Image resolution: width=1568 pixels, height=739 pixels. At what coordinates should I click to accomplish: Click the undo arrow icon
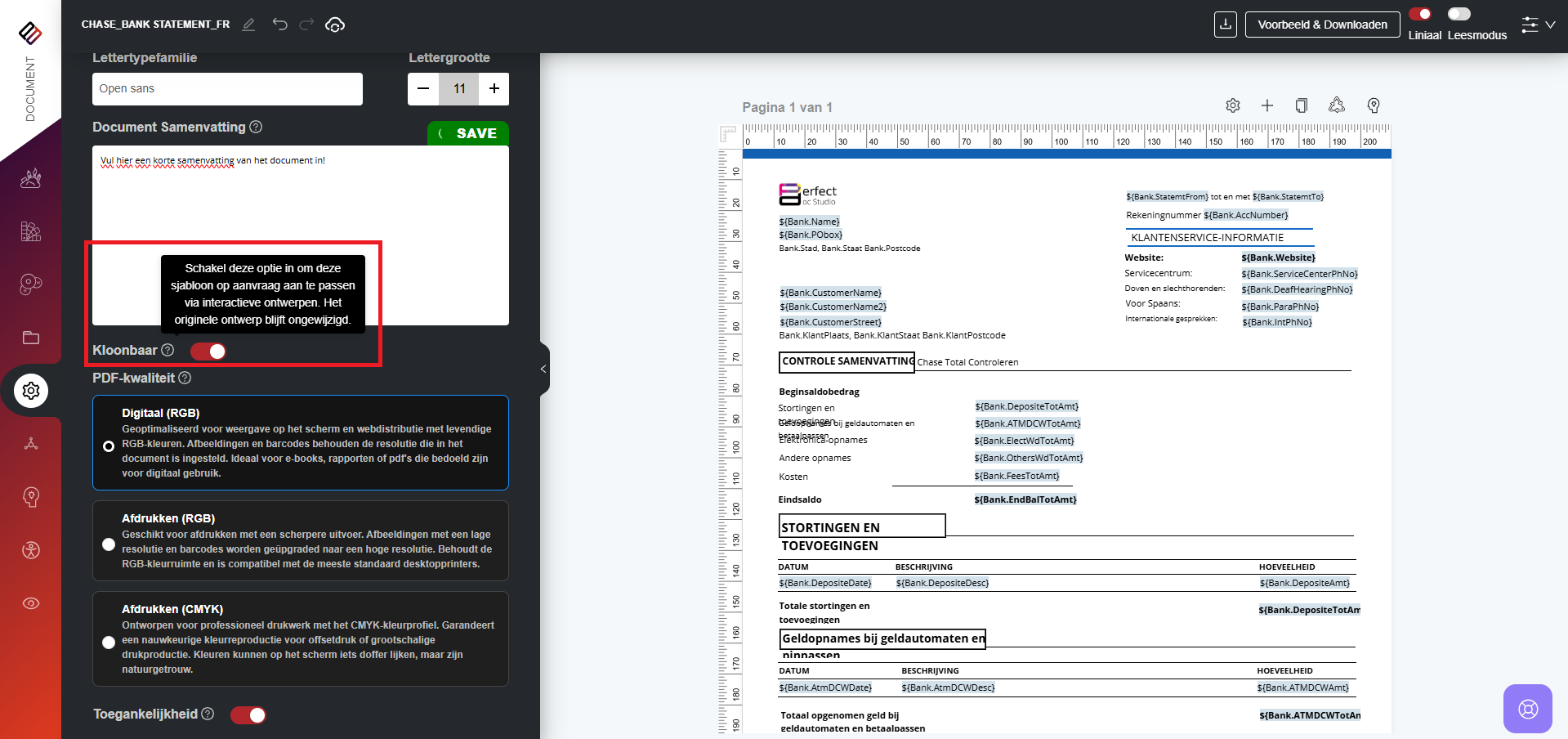[x=280, y=25]
